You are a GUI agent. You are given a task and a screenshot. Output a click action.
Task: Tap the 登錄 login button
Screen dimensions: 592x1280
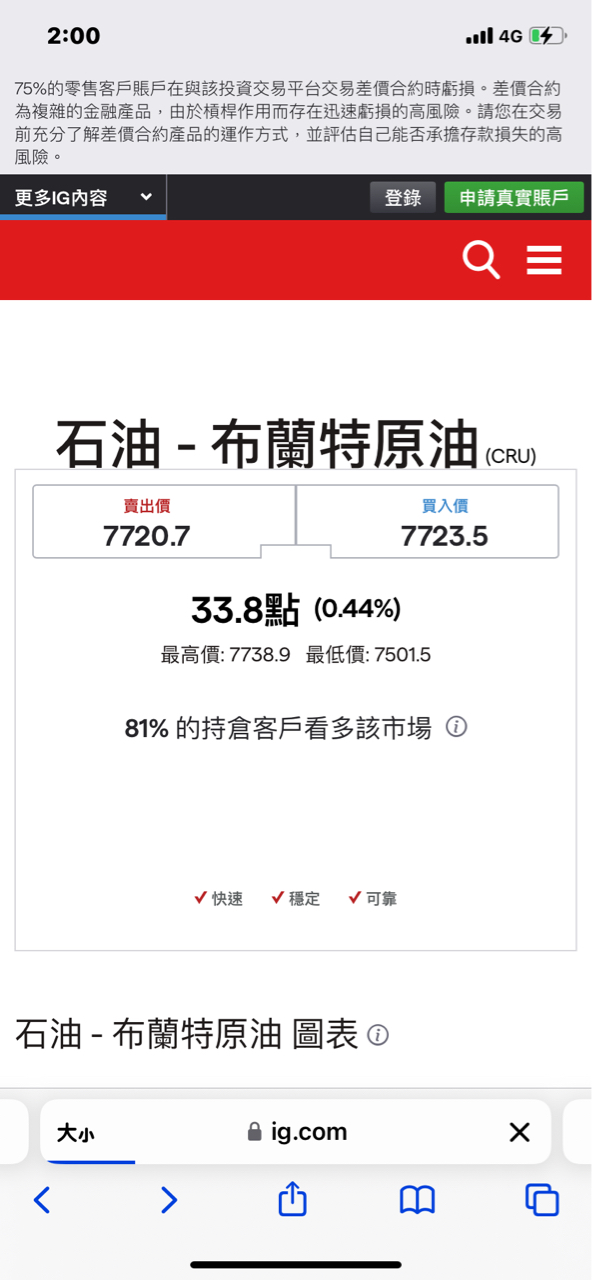402,197
